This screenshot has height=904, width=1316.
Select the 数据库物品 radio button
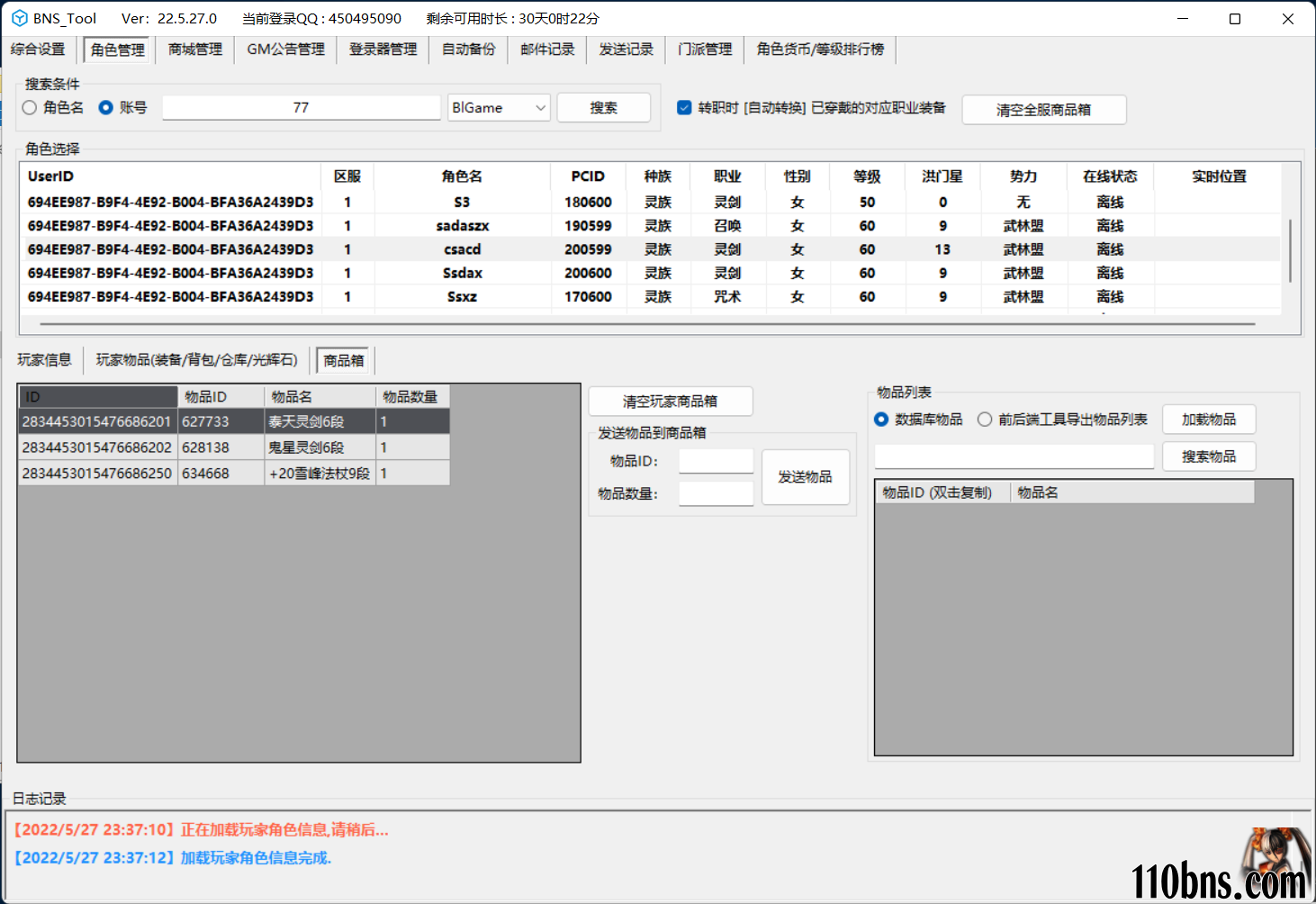coord(918,420)
